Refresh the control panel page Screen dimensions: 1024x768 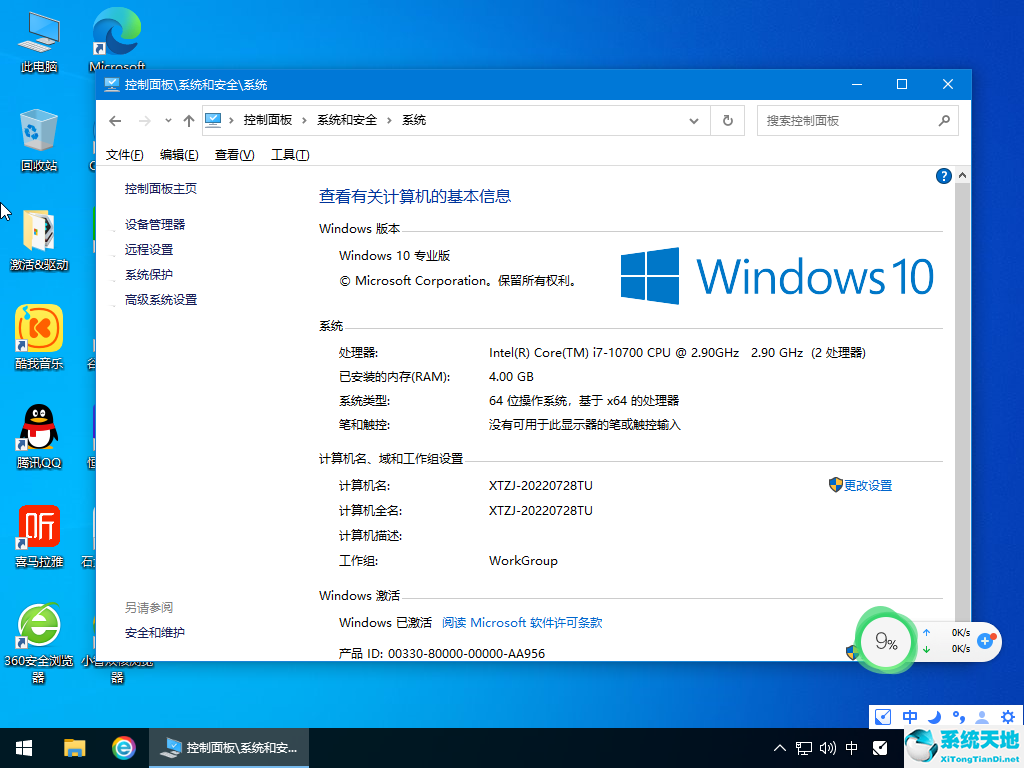(x=728, y=121)
